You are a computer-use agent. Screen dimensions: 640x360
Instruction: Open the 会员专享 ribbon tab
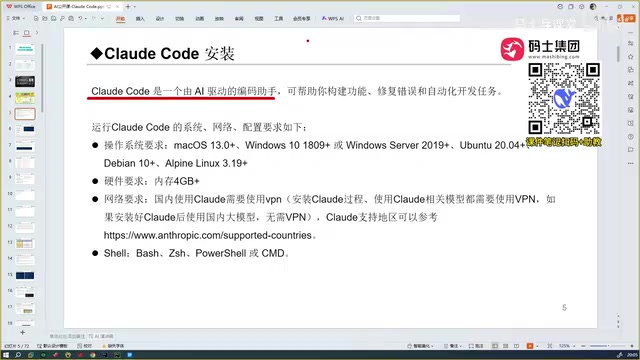(302, 18)
